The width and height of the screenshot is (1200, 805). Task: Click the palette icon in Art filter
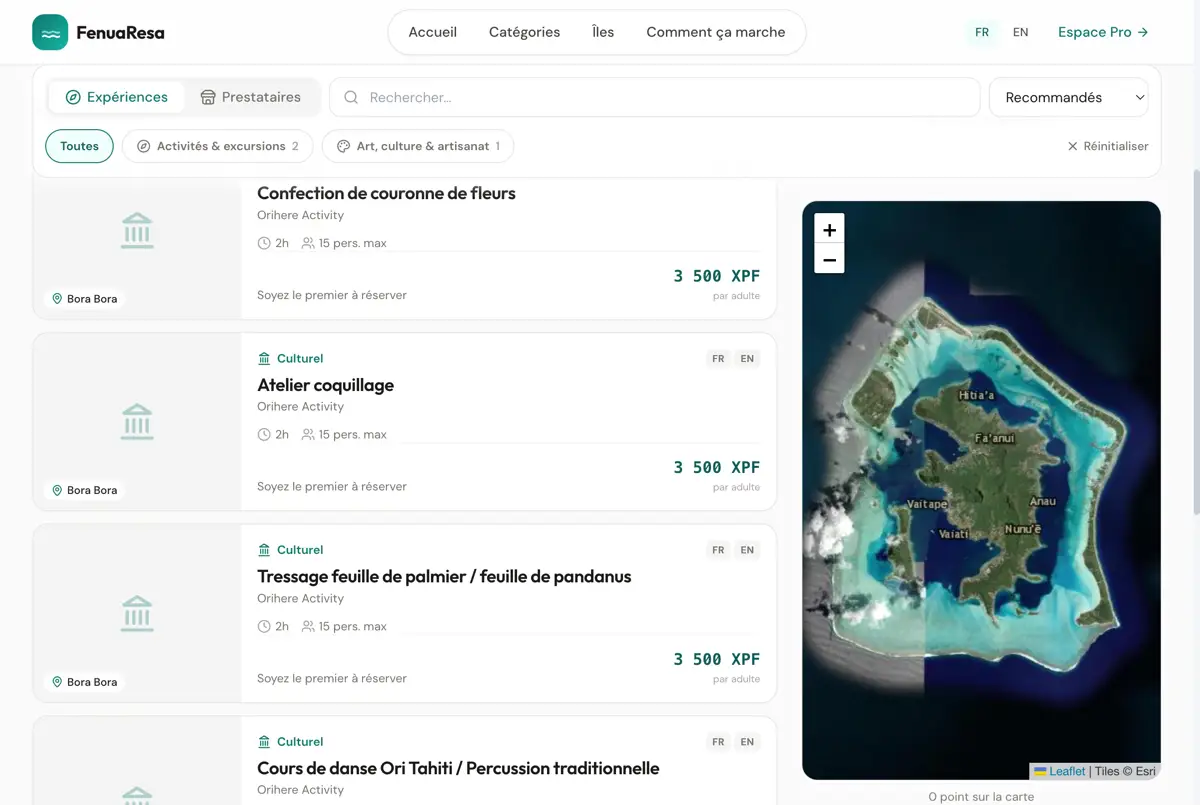coord(343,146)
